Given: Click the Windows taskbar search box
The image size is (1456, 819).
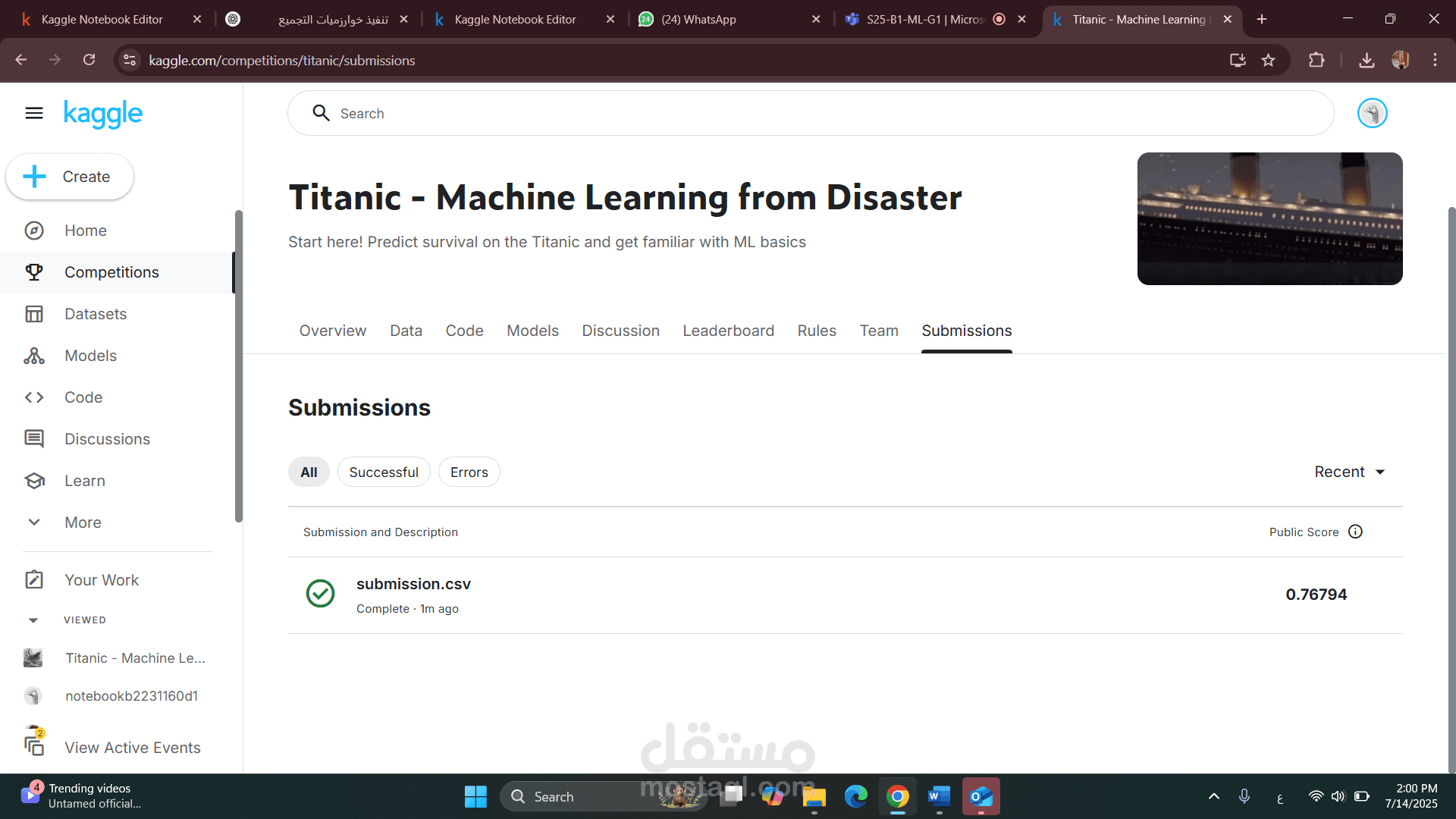Looking at the screenshot, I should [x=603, y=797].
